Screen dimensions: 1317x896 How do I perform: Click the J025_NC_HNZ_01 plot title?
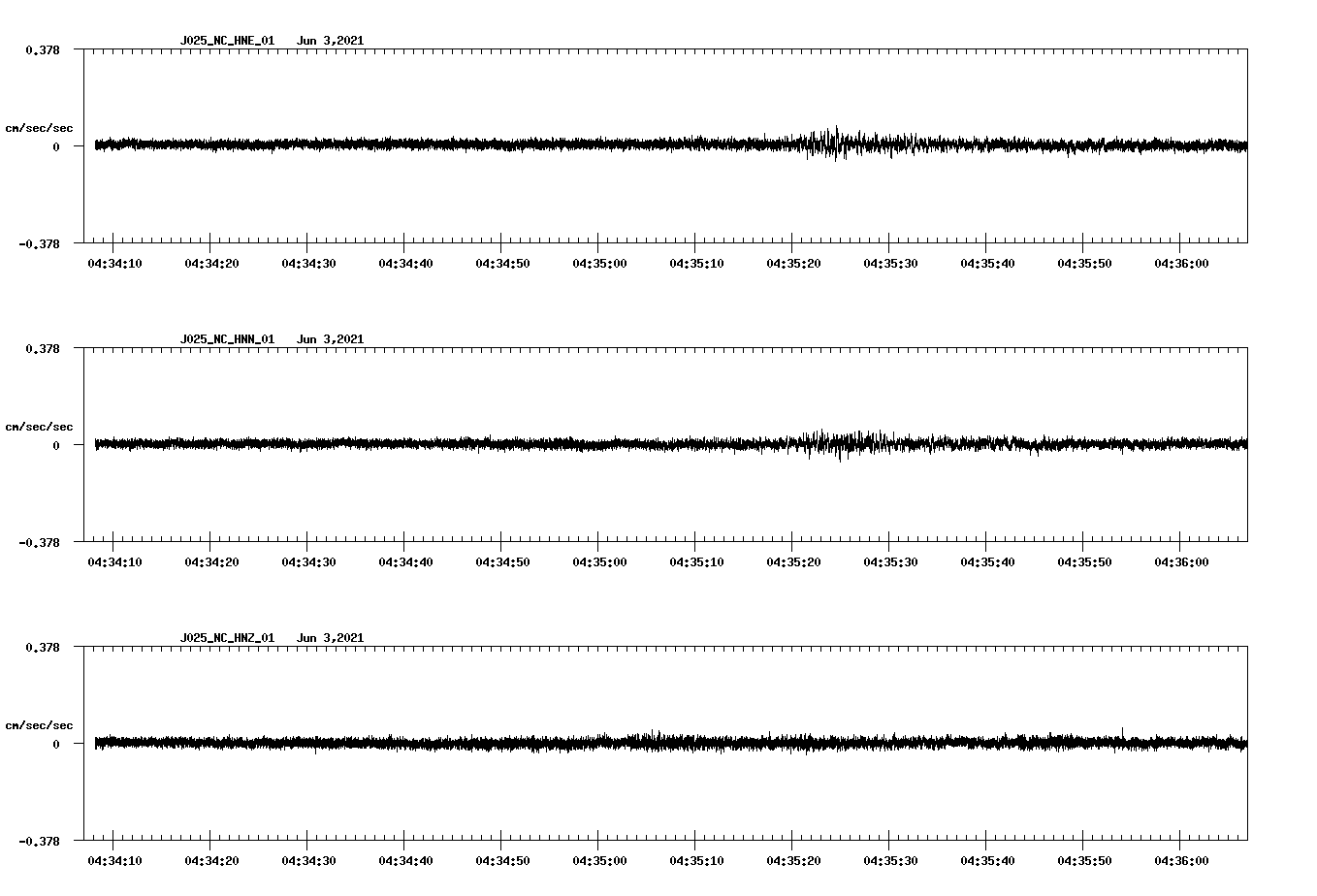(x=227, y=638)
